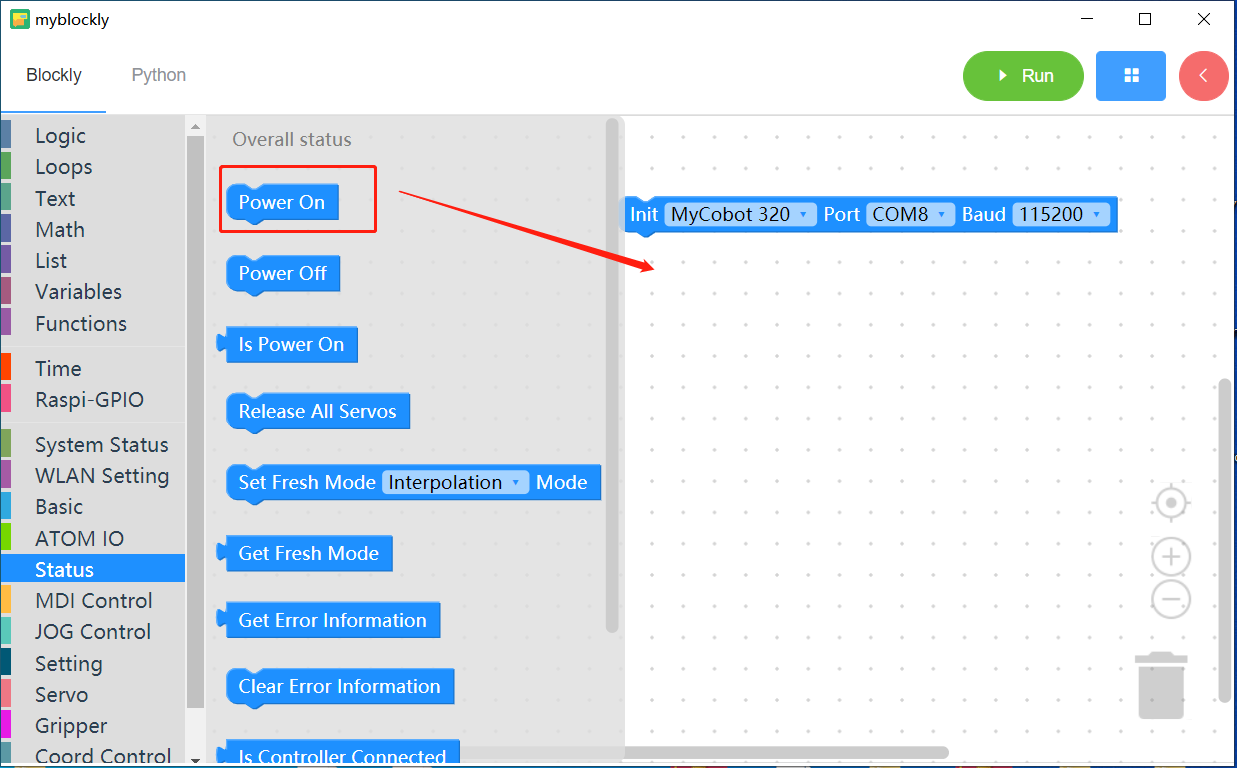Open the JOG Control category
Image resolution: width=1237 pixels, height=768 pixels.
coord(93,632)
